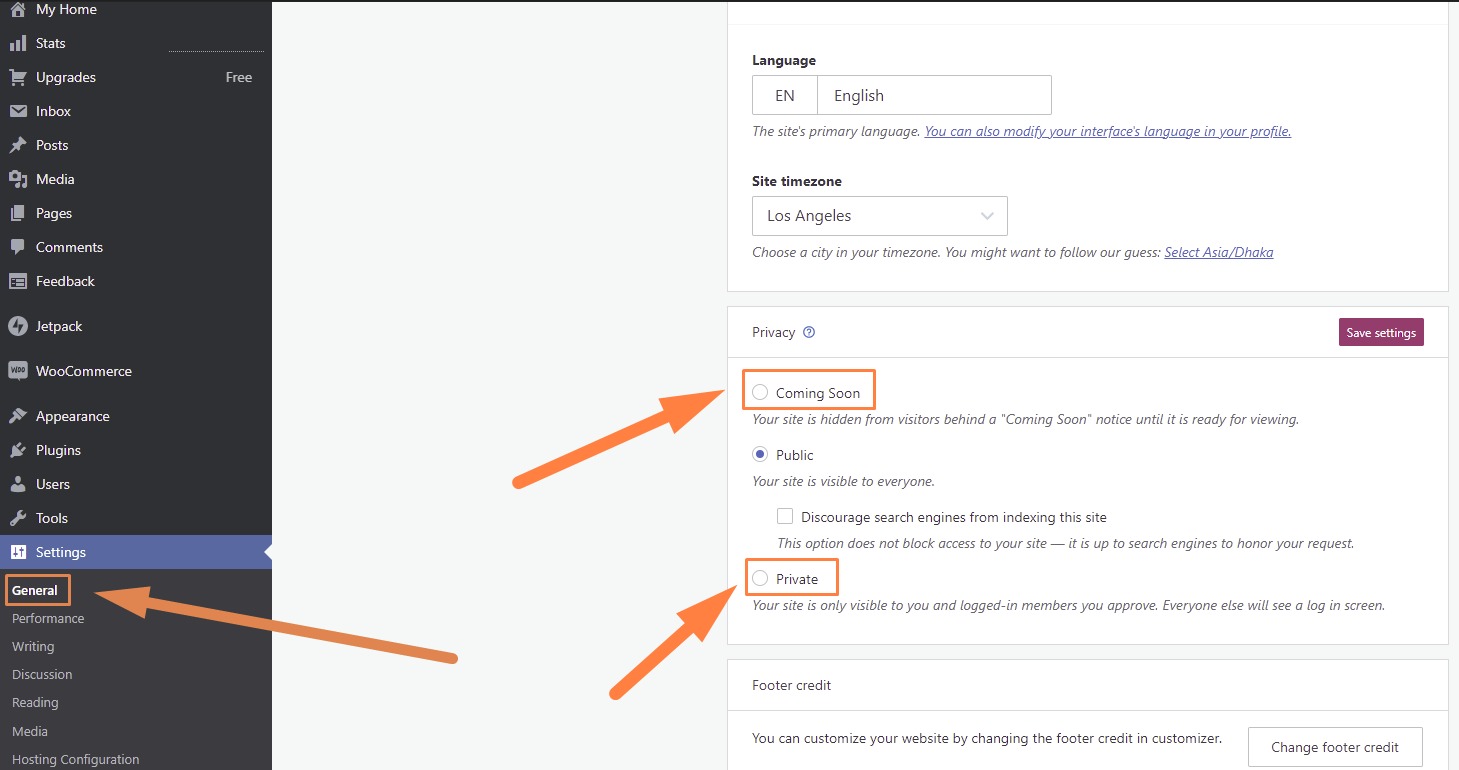The height and width of the screenshot is (770, 1459).
Task: Enable discourage search engines from indexing
Action: pos(785,516)
